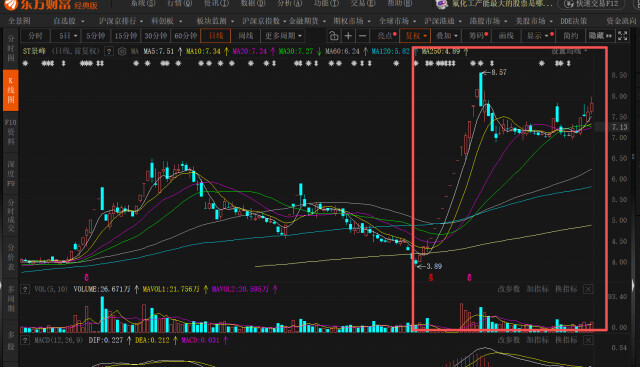The height and width of the screenshot is (367, 640).
Task: Click the 8.57 high price label
Action: 499,73
